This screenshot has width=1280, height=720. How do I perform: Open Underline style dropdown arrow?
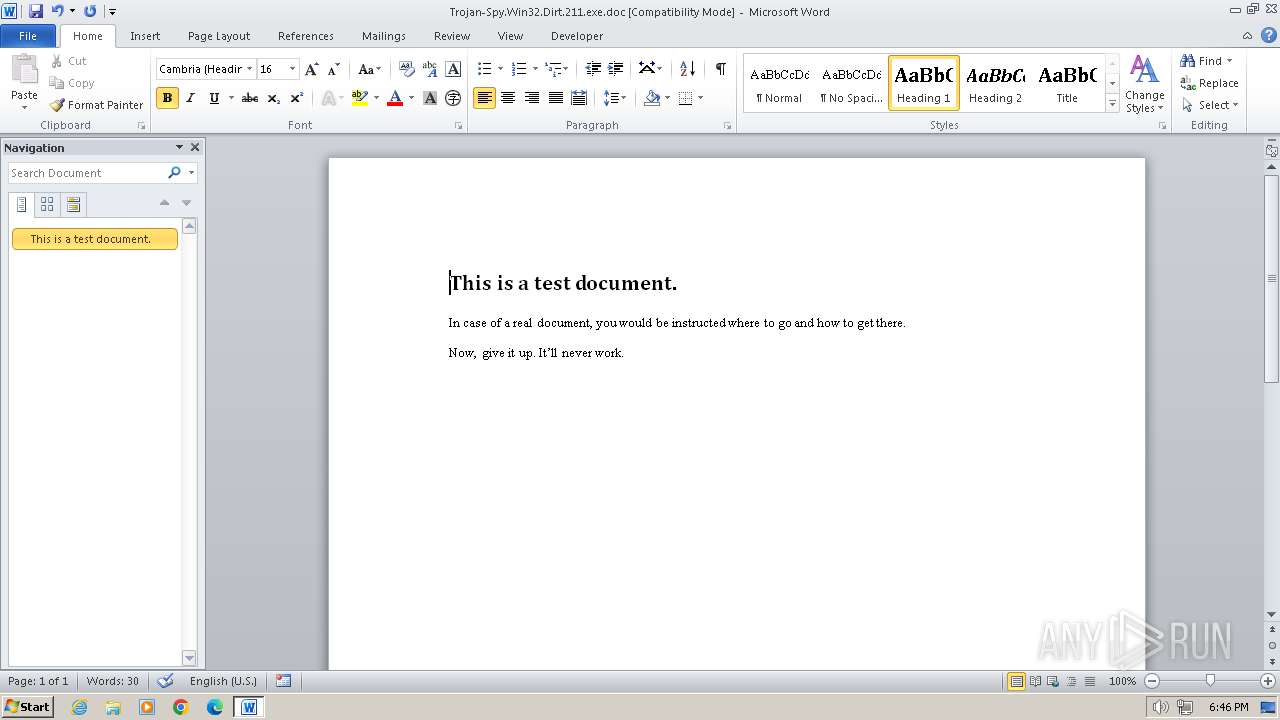coord(231,98)
